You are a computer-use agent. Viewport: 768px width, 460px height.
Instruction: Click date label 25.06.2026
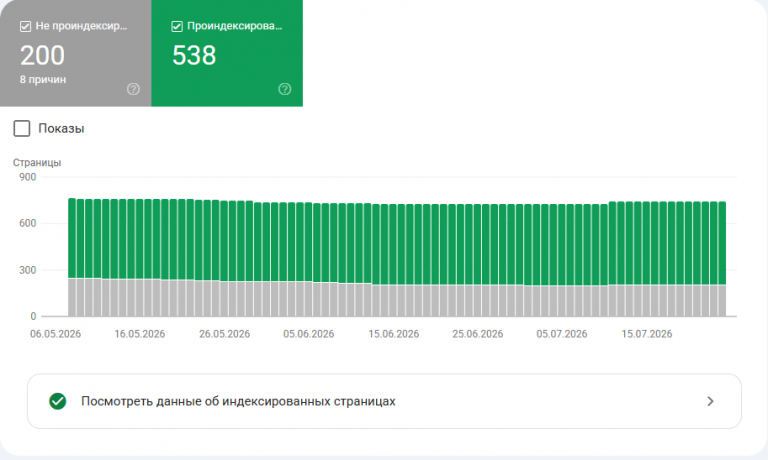click(x=478, y=334)
